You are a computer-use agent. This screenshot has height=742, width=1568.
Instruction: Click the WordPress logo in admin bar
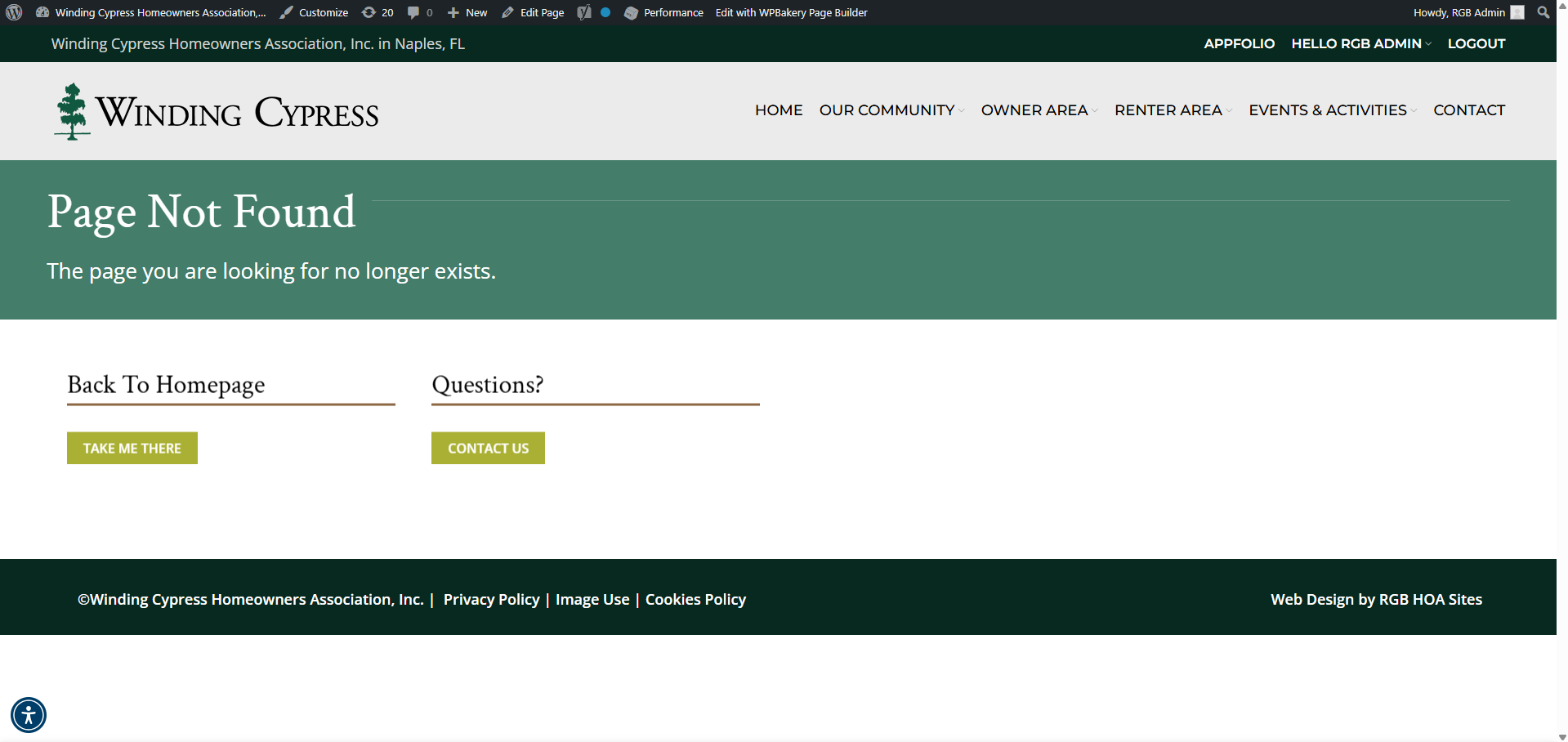(14, 12)
